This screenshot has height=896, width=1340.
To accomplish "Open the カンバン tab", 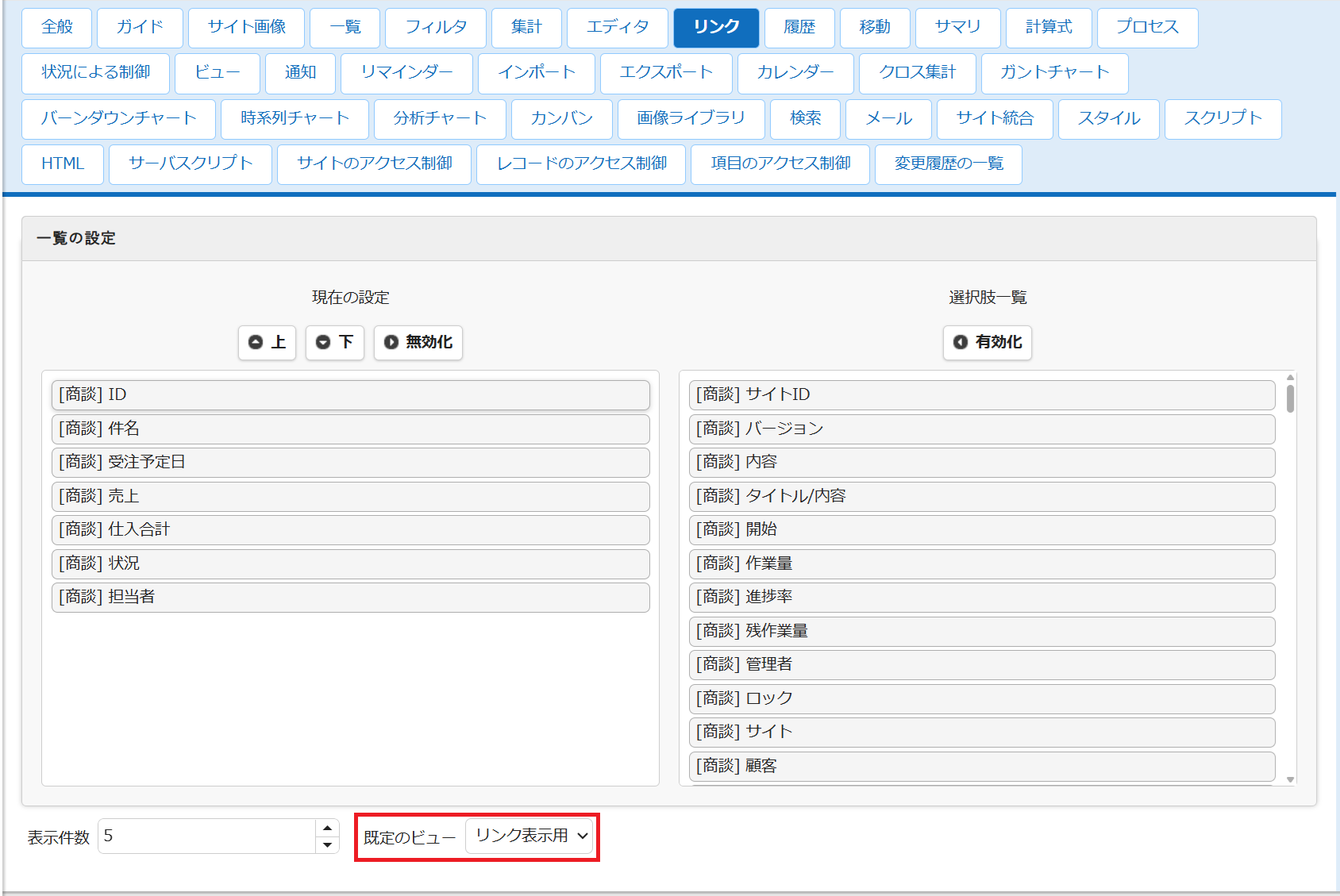I will point(562,119).
